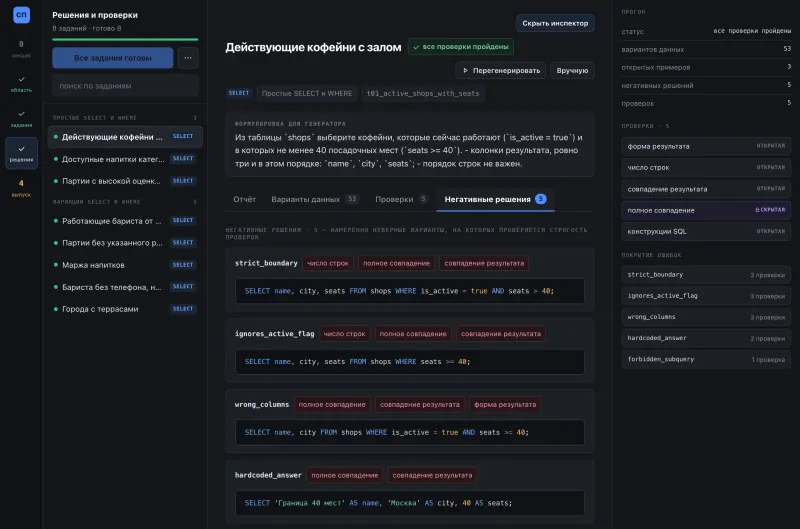Click strict_boundary coverage row

click(x=706, y=274)
